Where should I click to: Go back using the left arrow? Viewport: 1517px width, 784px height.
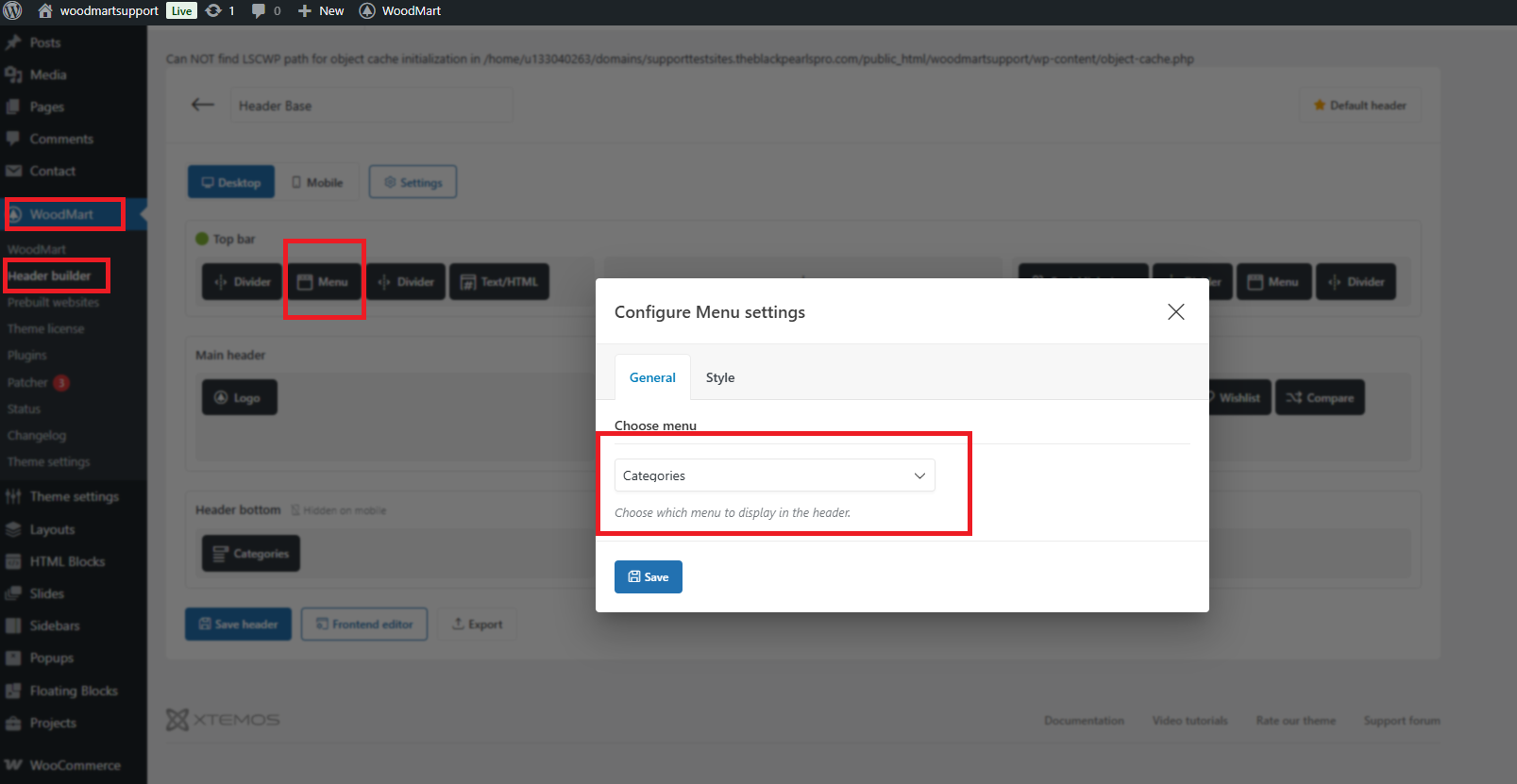pos(203,105)
